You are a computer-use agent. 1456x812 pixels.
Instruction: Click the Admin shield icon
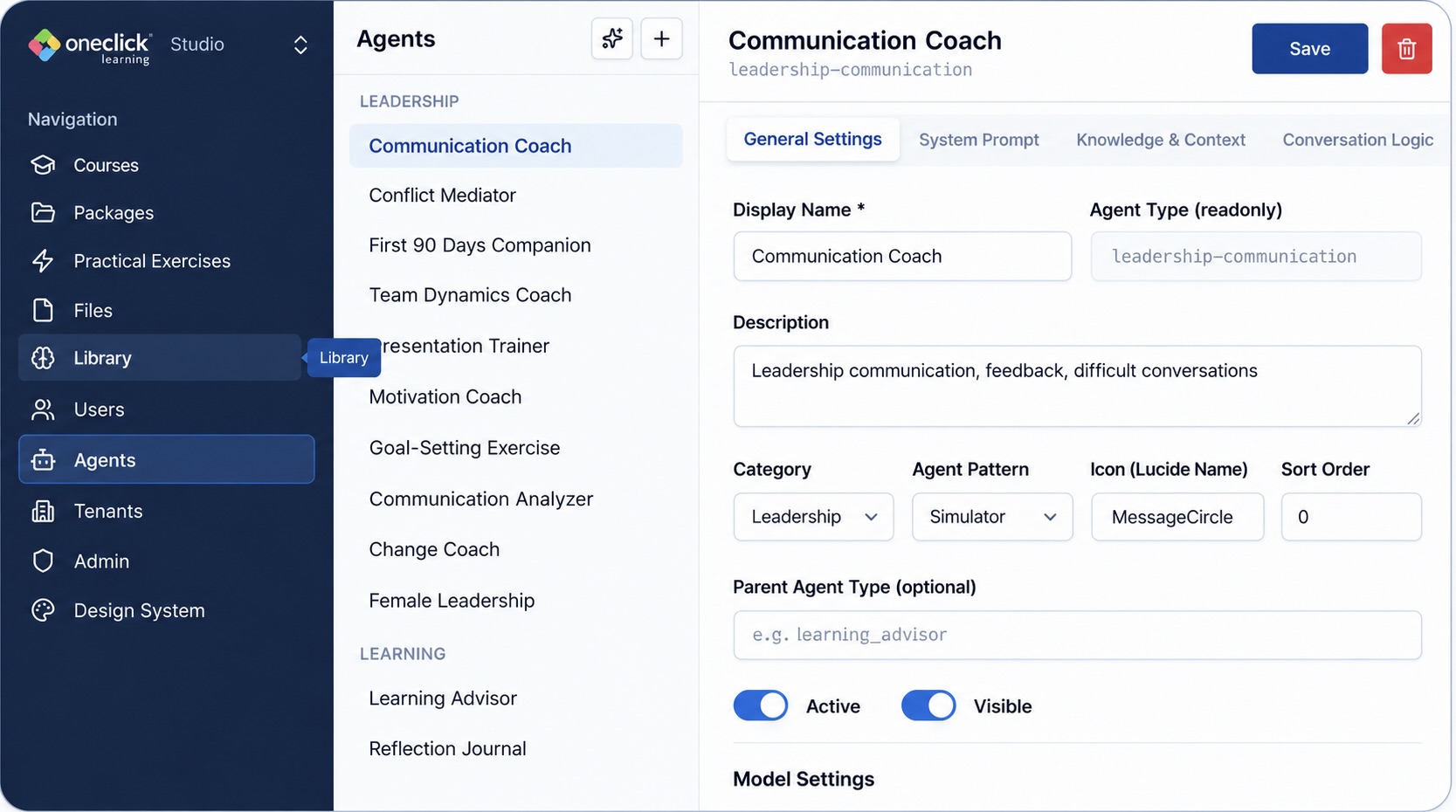[43, 561]
